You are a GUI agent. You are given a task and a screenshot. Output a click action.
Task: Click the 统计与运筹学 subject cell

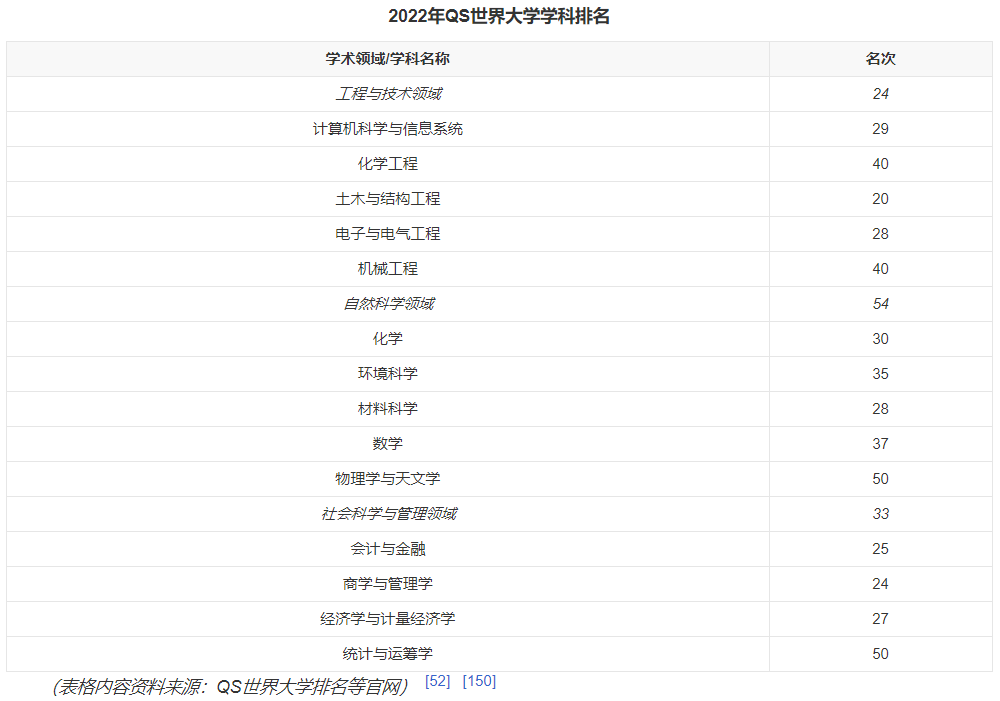point(388,654)
